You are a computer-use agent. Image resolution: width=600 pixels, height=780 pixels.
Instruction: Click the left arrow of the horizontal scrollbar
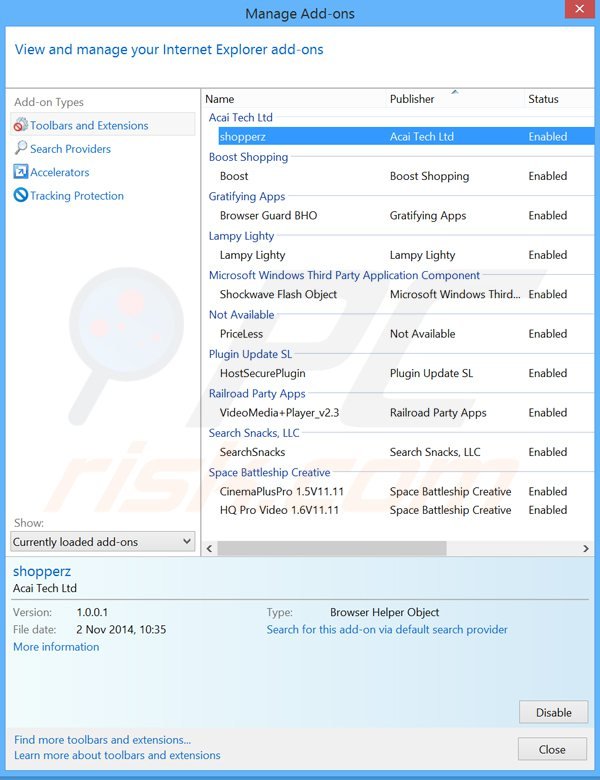pos(209,548)
